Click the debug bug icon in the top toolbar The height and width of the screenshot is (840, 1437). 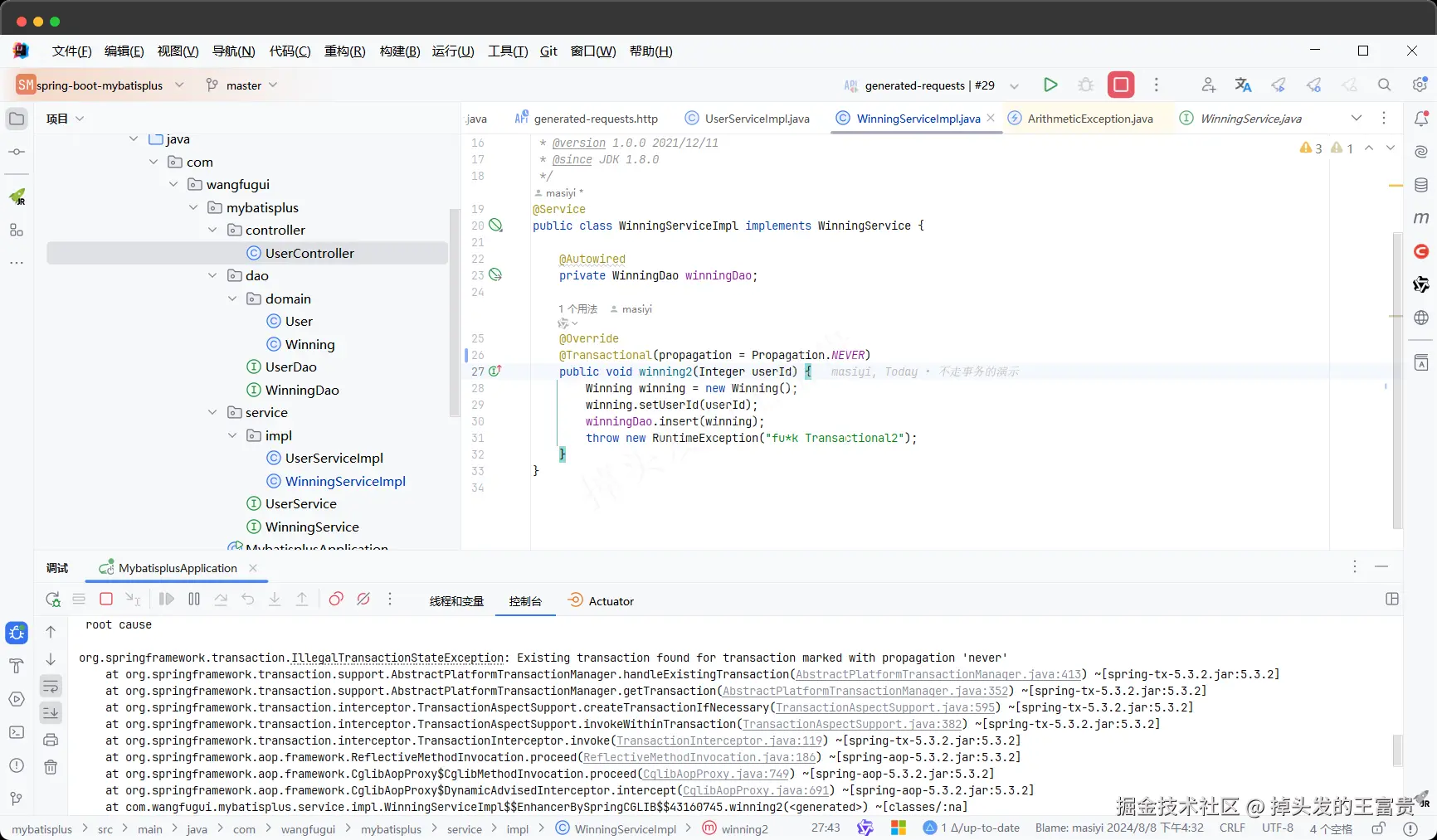(x=1085, y=85)
